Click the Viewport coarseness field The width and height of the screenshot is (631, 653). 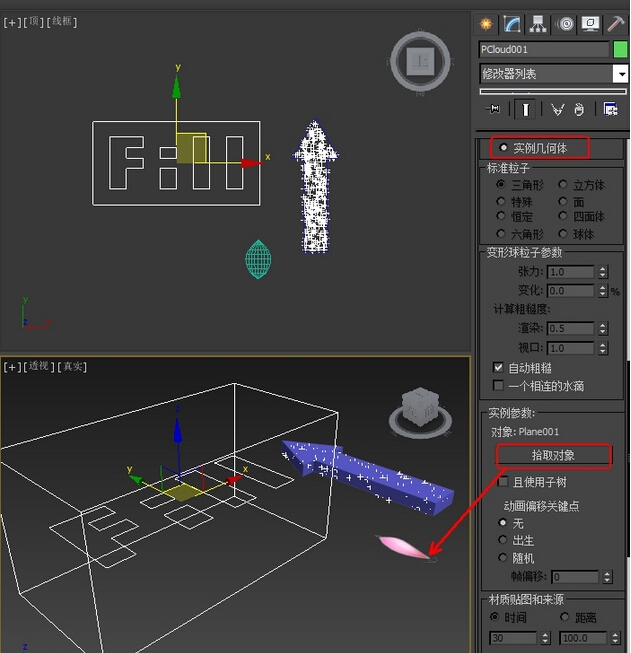pos(571,348)
